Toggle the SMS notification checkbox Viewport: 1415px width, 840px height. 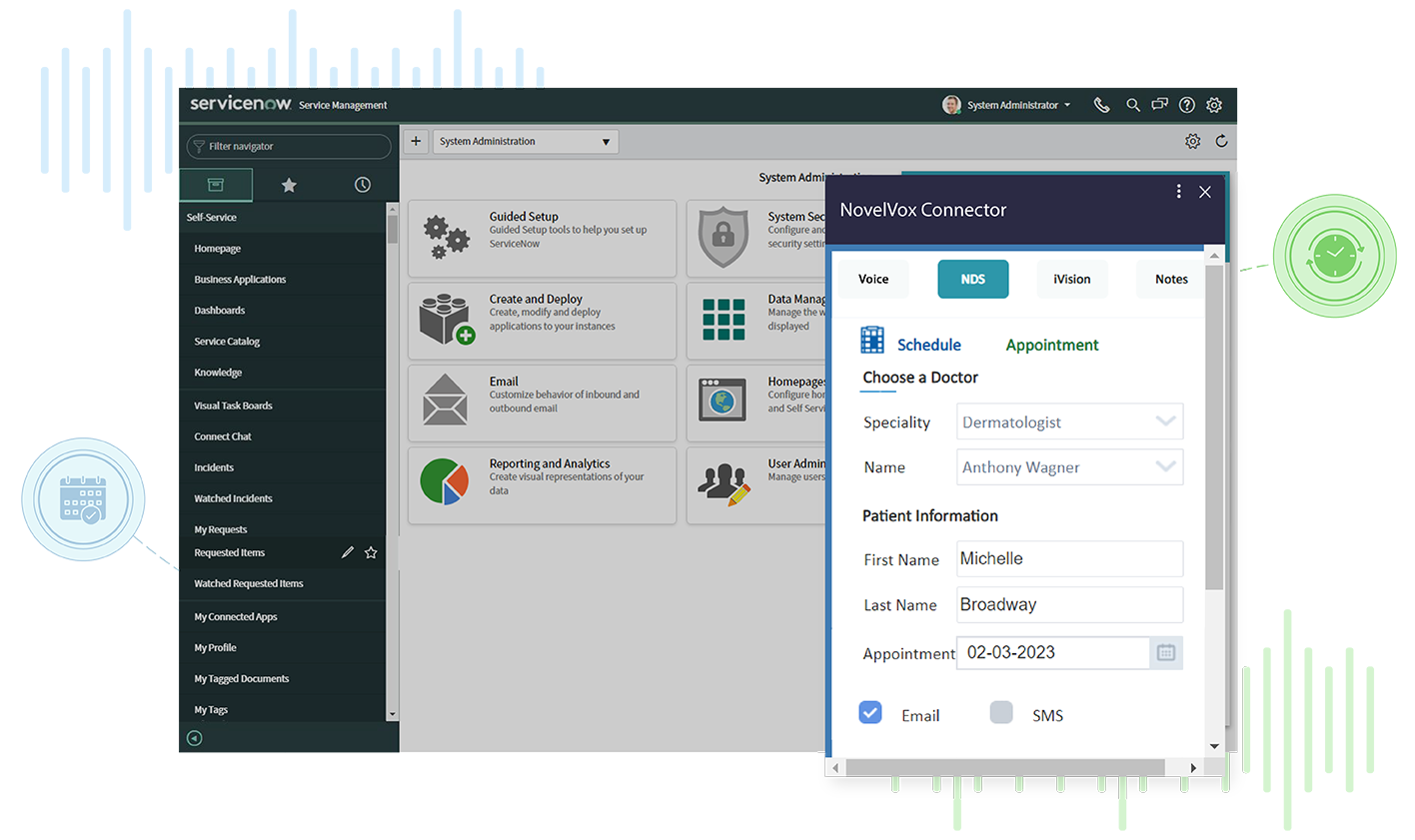[1001, 712]
